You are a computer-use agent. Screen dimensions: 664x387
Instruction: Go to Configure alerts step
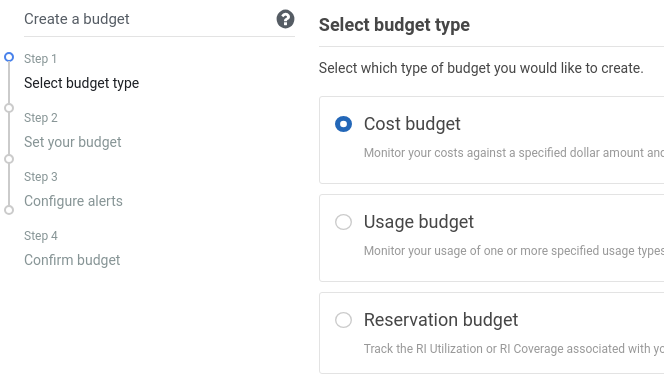pyautogui.click(x=73, y=201)
